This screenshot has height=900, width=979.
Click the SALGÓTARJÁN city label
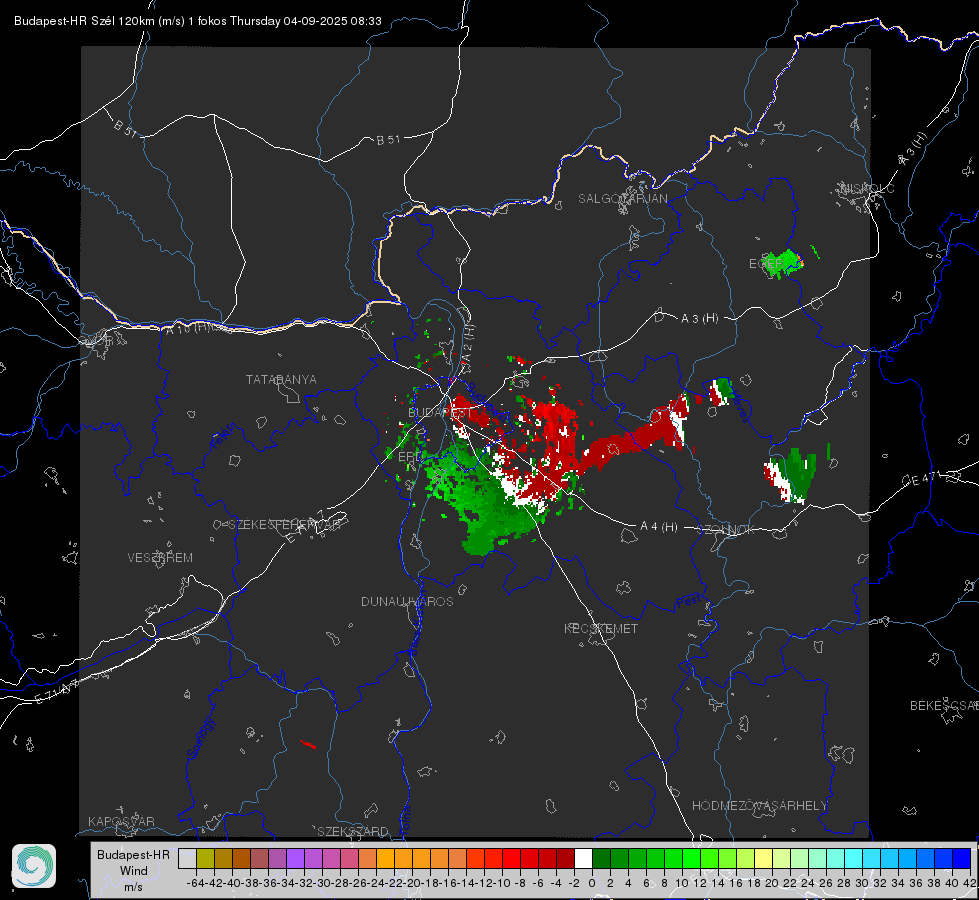point(622,199)
